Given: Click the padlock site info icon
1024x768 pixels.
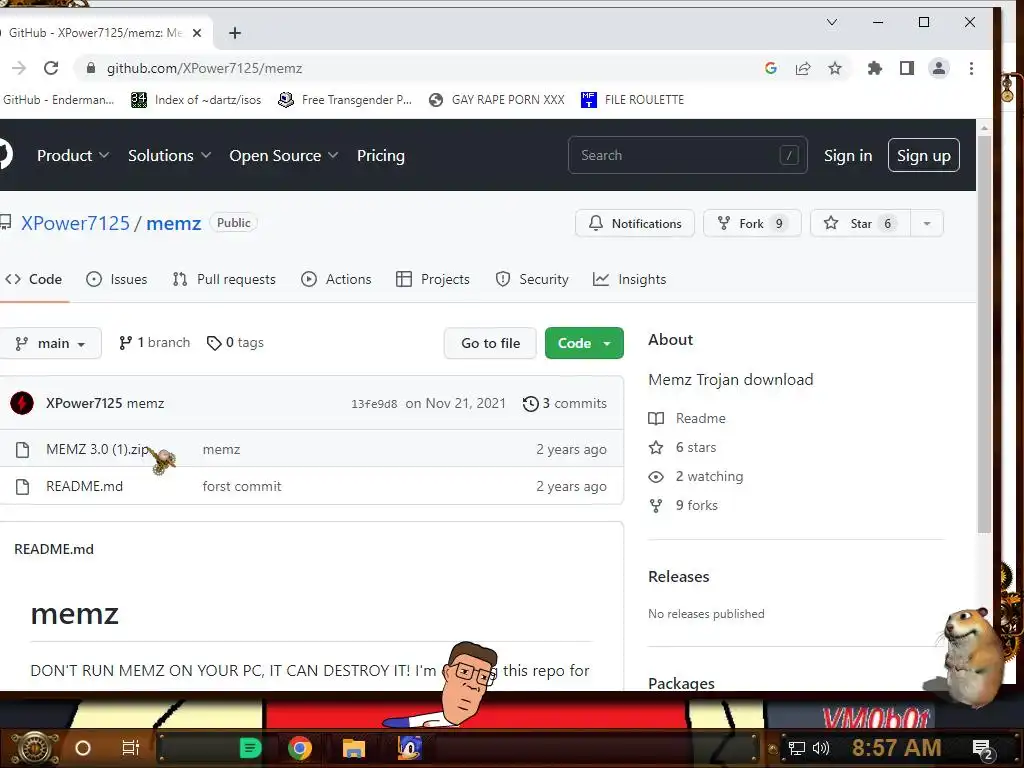Looking at the screenshot, I should pyautogui.click(x=91, y=68).
